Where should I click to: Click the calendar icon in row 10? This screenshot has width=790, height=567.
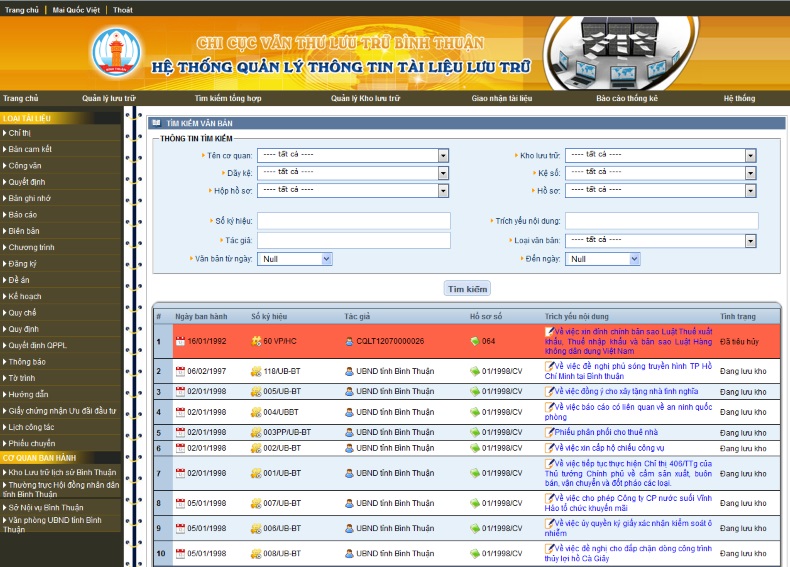[180, 553]
